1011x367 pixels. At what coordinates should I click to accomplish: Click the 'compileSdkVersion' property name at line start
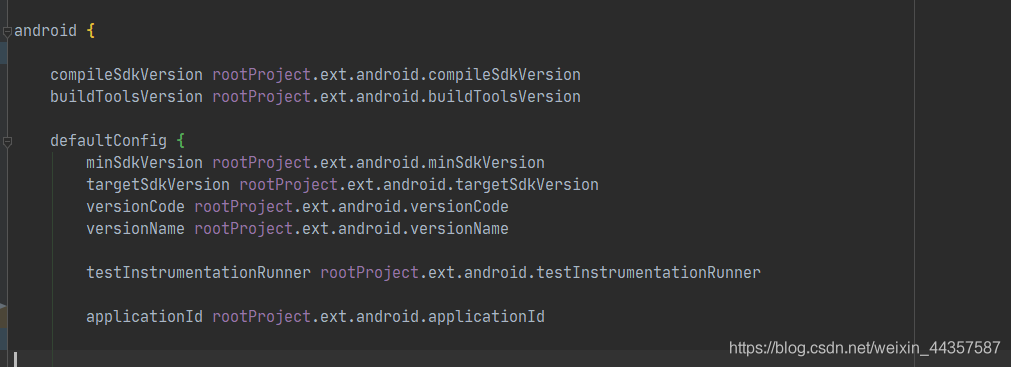tap(126, 75)
